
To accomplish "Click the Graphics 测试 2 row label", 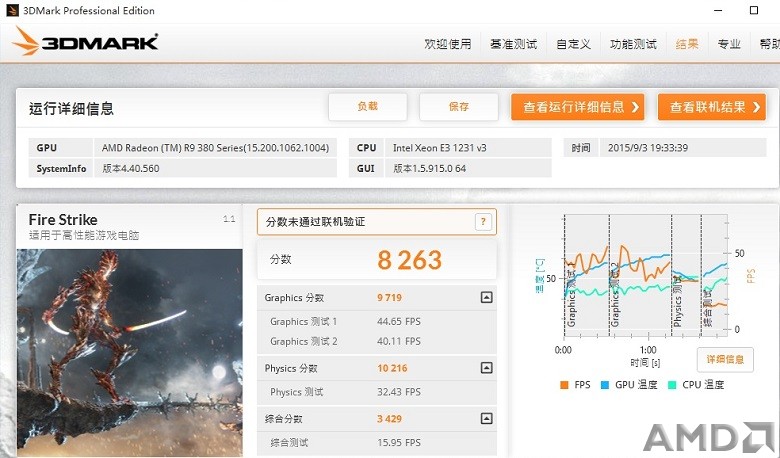I will pos(303,341).
